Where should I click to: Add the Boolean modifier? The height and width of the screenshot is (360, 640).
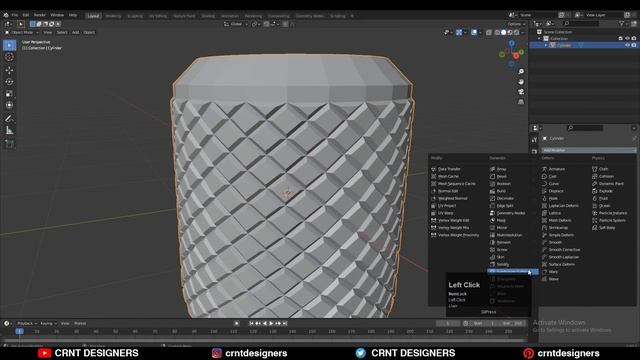504,184
